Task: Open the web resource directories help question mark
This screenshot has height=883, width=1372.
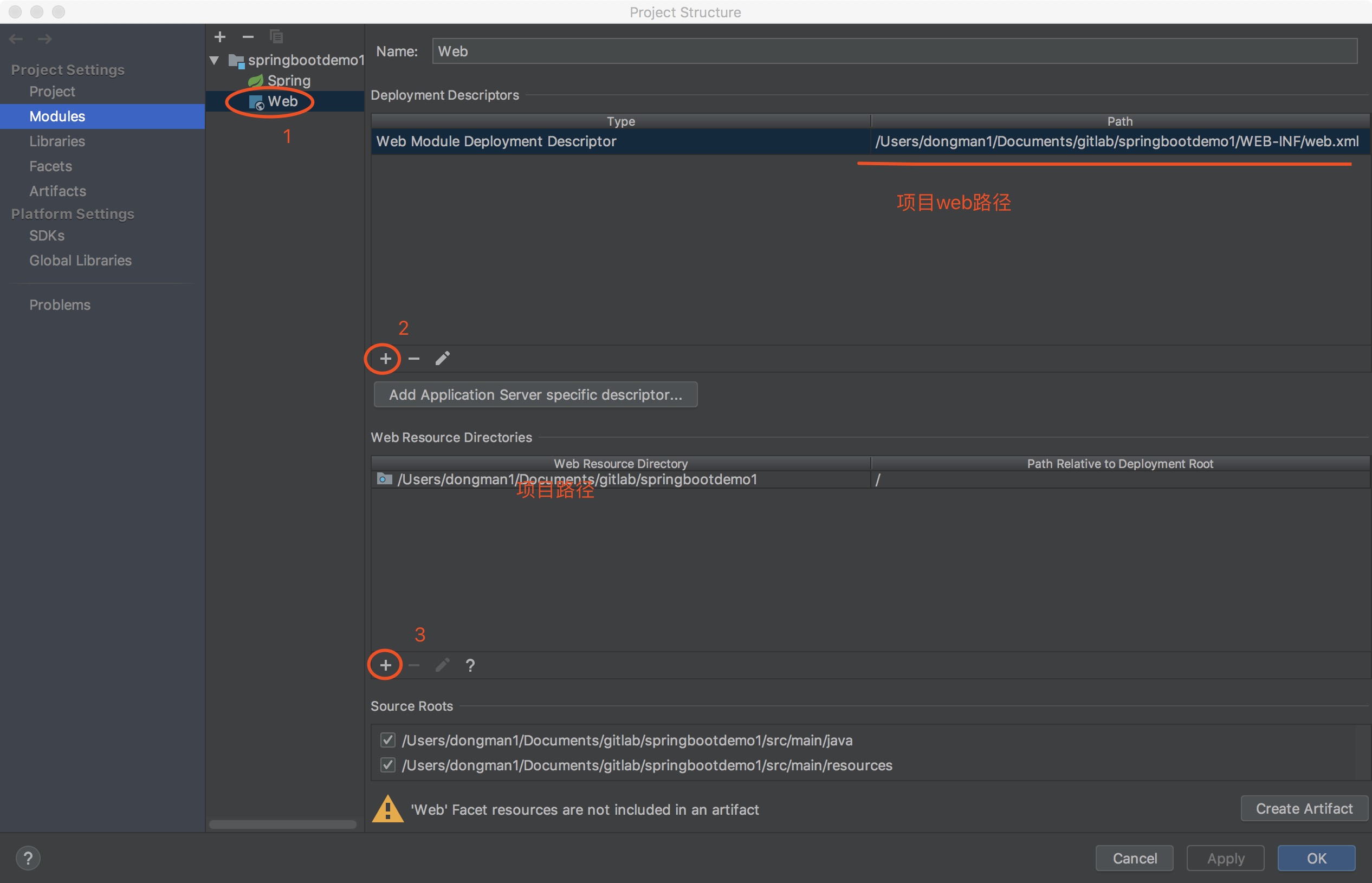Action: point(470,665)
